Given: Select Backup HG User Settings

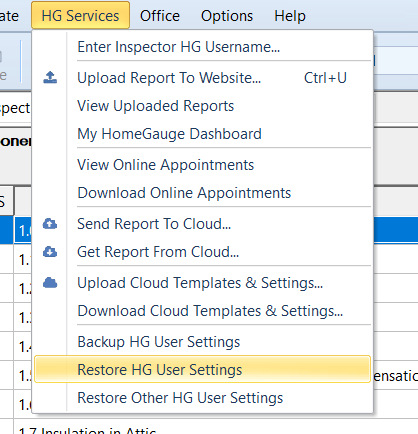Looking at the screenshot, I should (203, 342).
